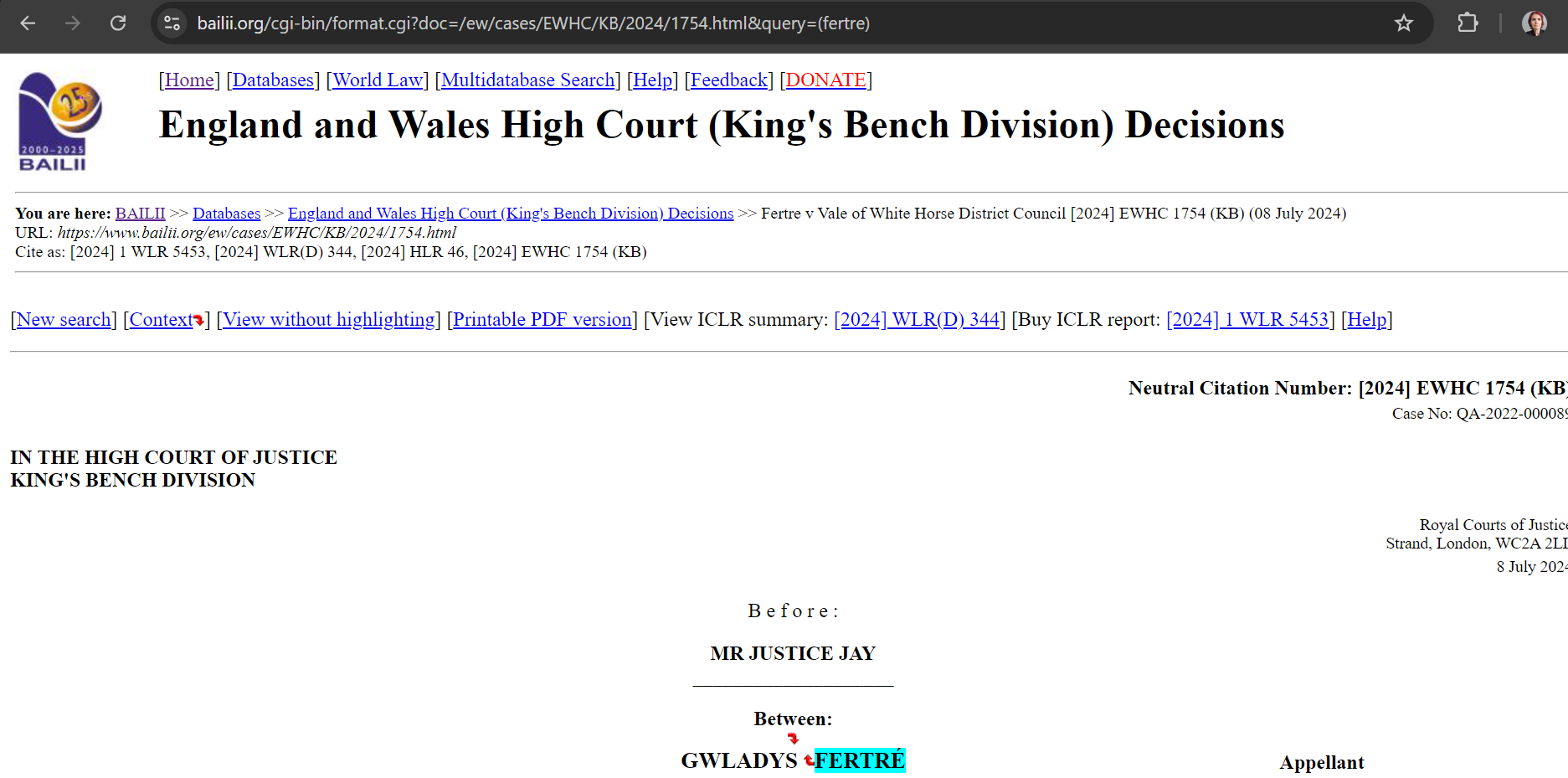This screenshot has width=1568, height=778.
Task: Go to the World Law page
Action: coord(378,80)
